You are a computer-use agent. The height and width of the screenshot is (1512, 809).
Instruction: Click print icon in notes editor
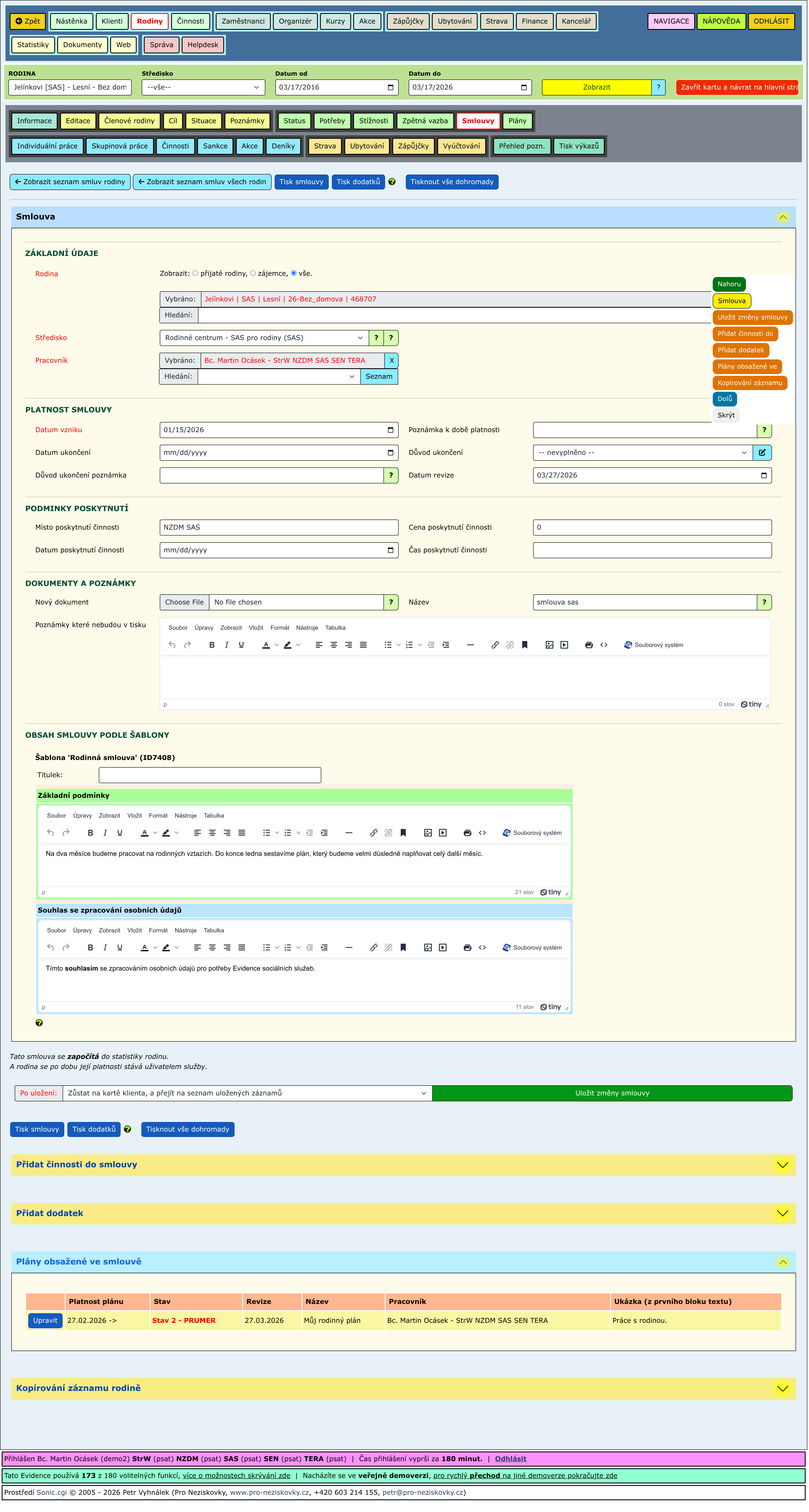[x=589, y=645]
